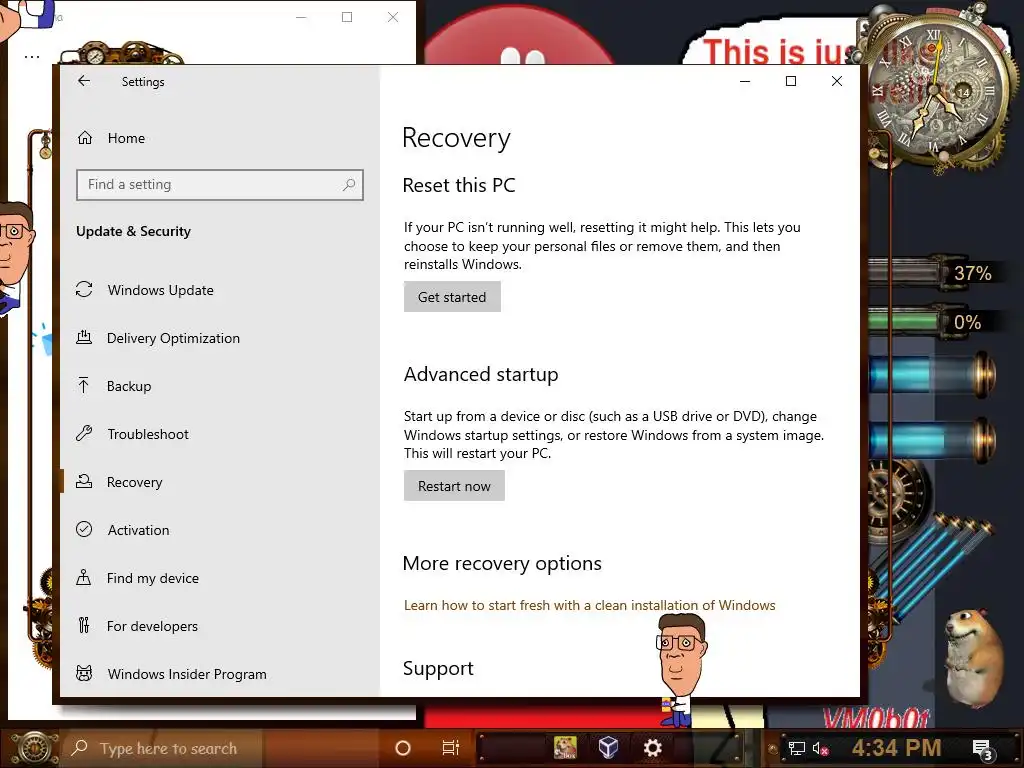Open the clean installation of Windows link
The height and width of the screenshot is (768, 1024).
pyautogui.click(x=589, y=605)
